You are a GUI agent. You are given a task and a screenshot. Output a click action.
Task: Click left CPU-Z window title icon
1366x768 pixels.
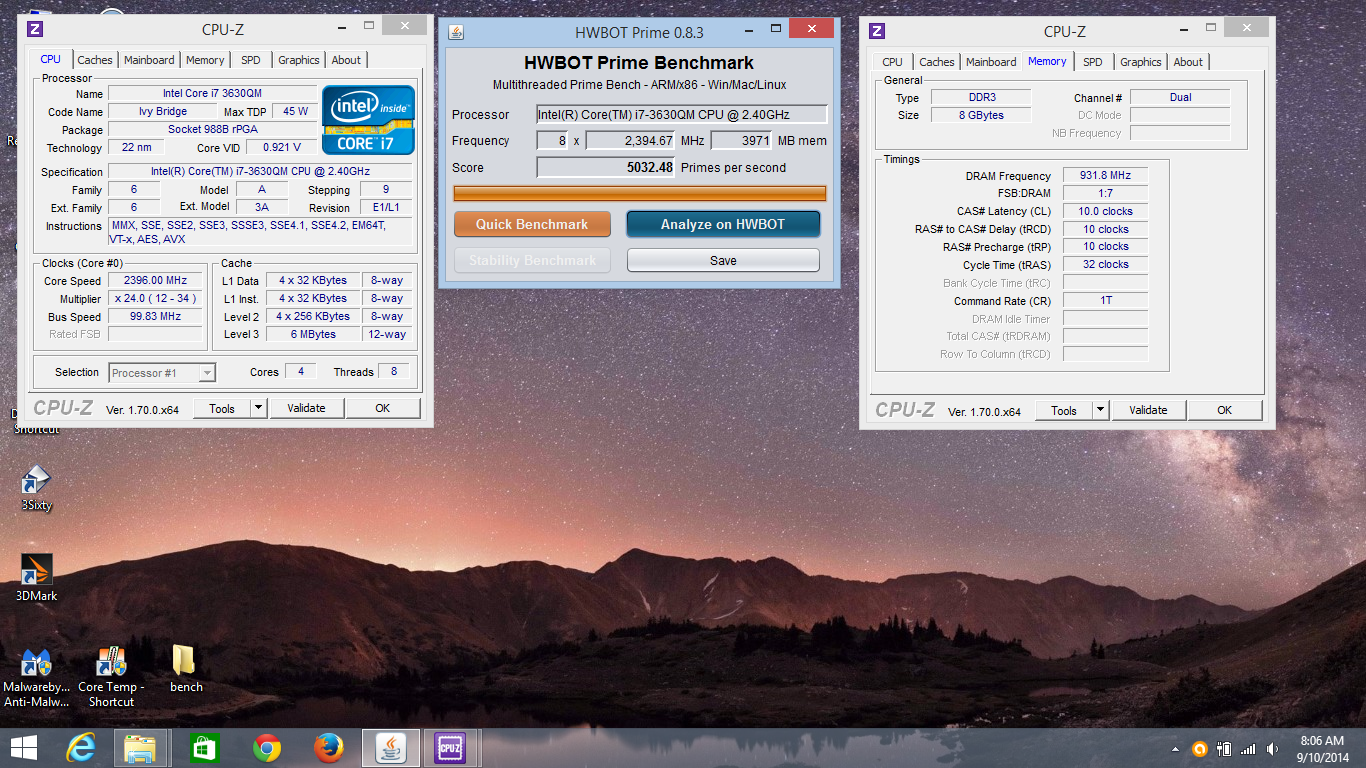point(35,29)
